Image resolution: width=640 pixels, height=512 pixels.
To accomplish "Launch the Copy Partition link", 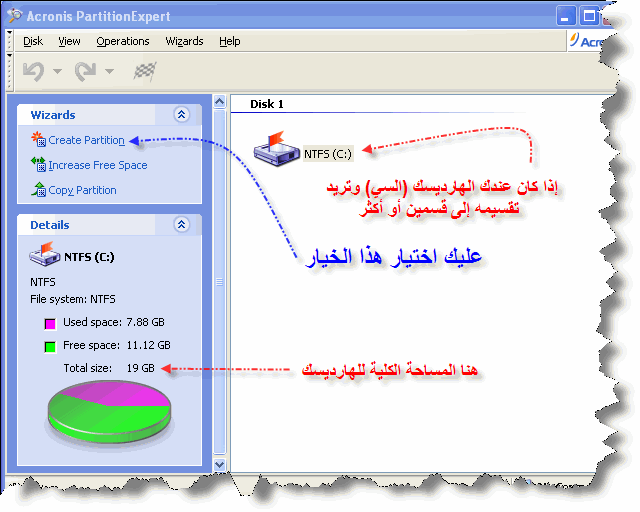I will click(x=82, y=190).
